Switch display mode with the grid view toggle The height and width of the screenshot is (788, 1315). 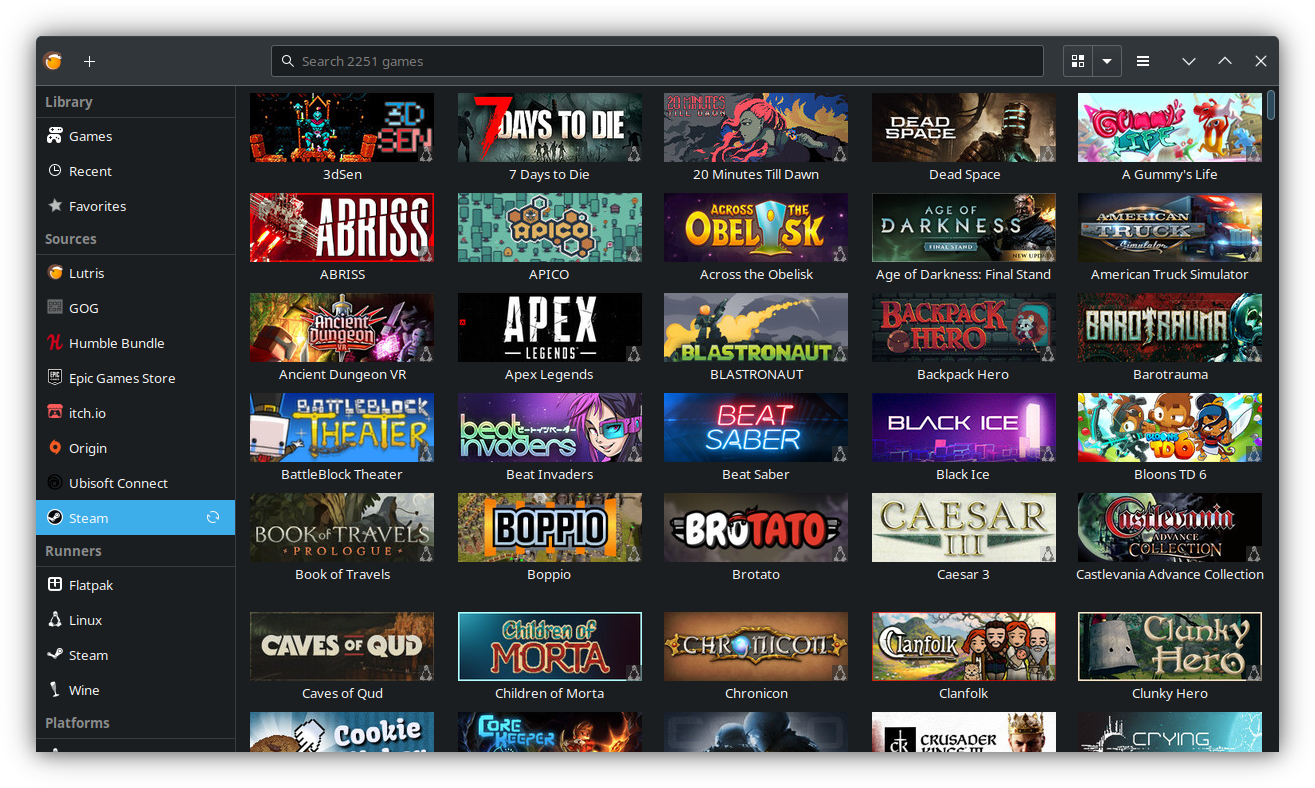tap(1078, 61)
